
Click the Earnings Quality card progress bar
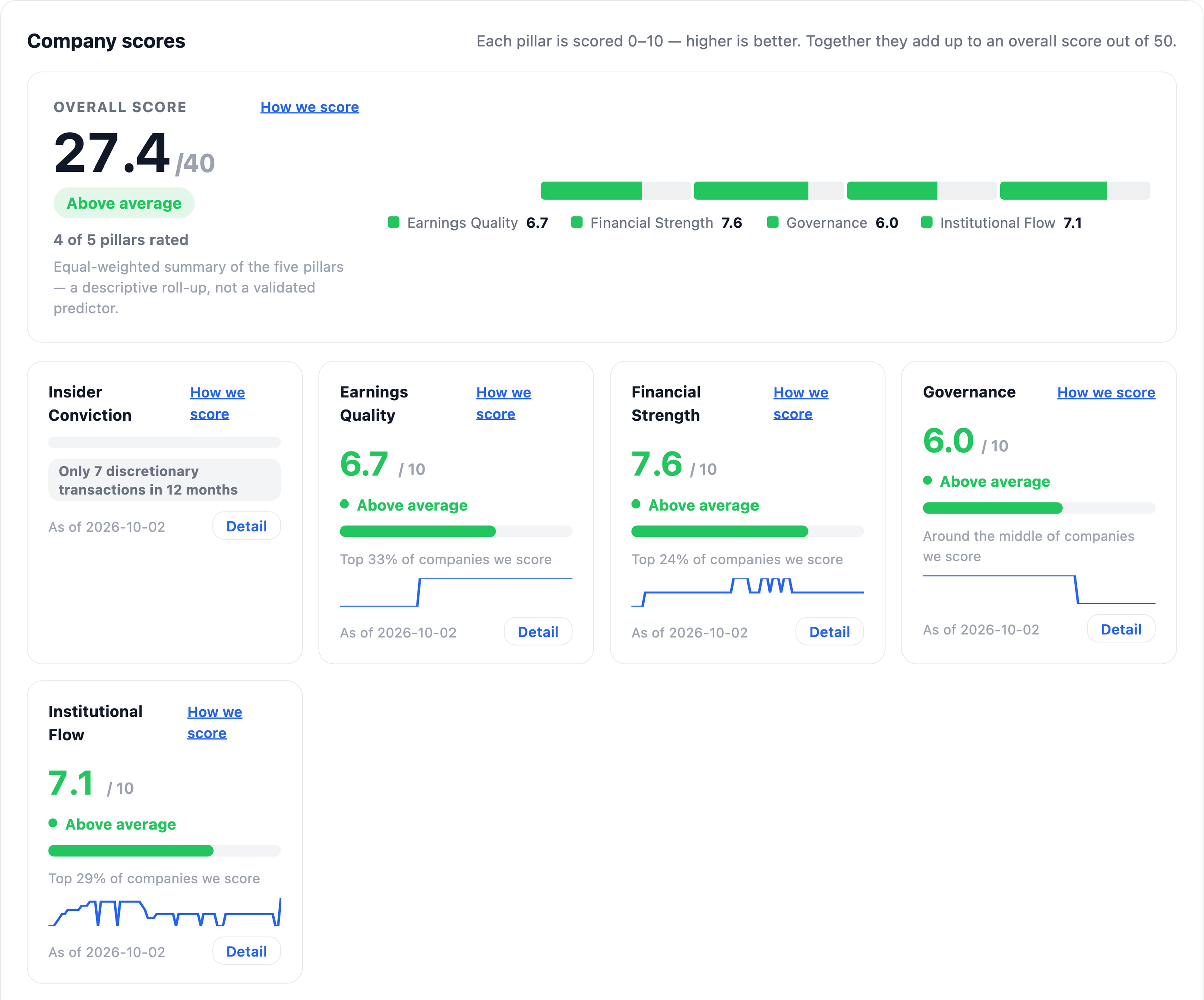(x=456, y=531)
